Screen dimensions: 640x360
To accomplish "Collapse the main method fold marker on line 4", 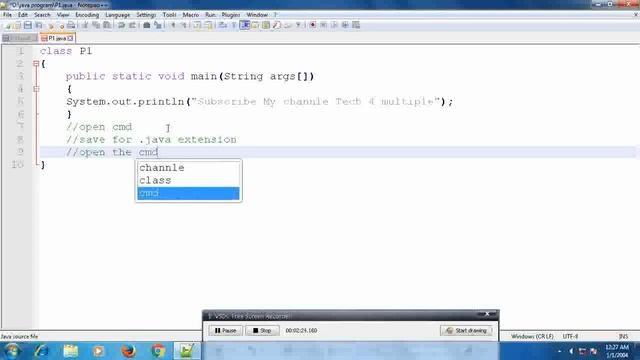I will point(36,89).
